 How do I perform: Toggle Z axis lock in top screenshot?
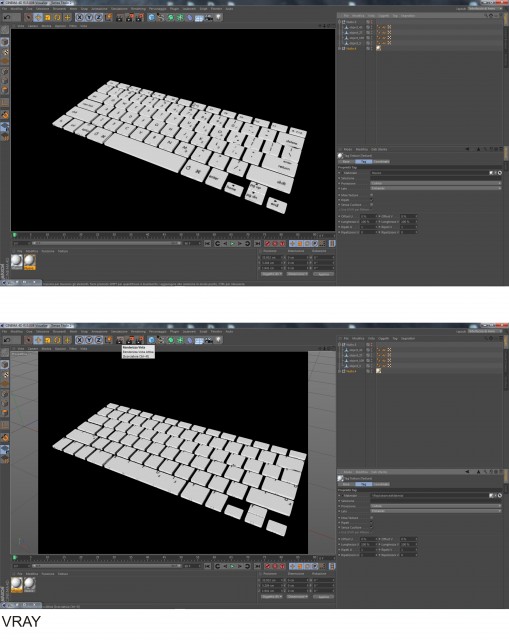click(98, 17)
